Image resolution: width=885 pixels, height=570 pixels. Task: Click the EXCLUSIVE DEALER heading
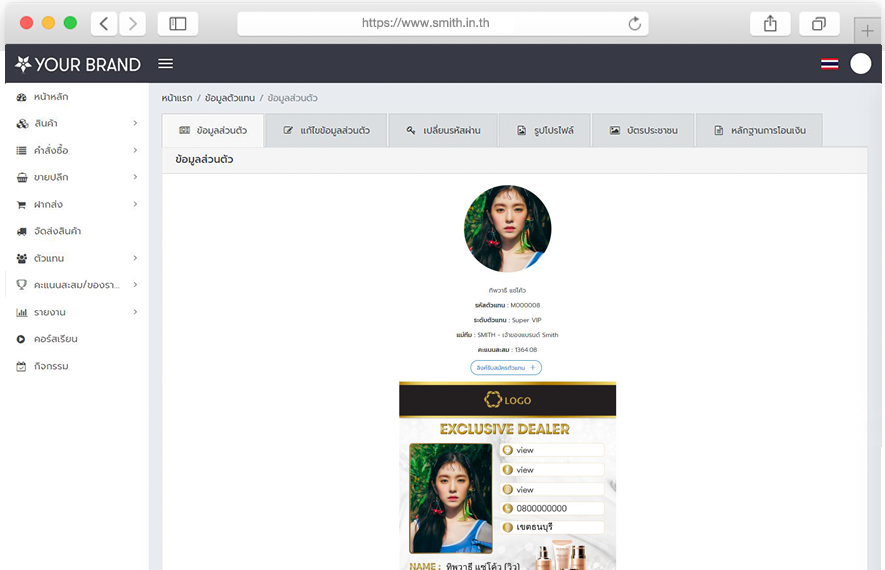(x=505, y=429)
